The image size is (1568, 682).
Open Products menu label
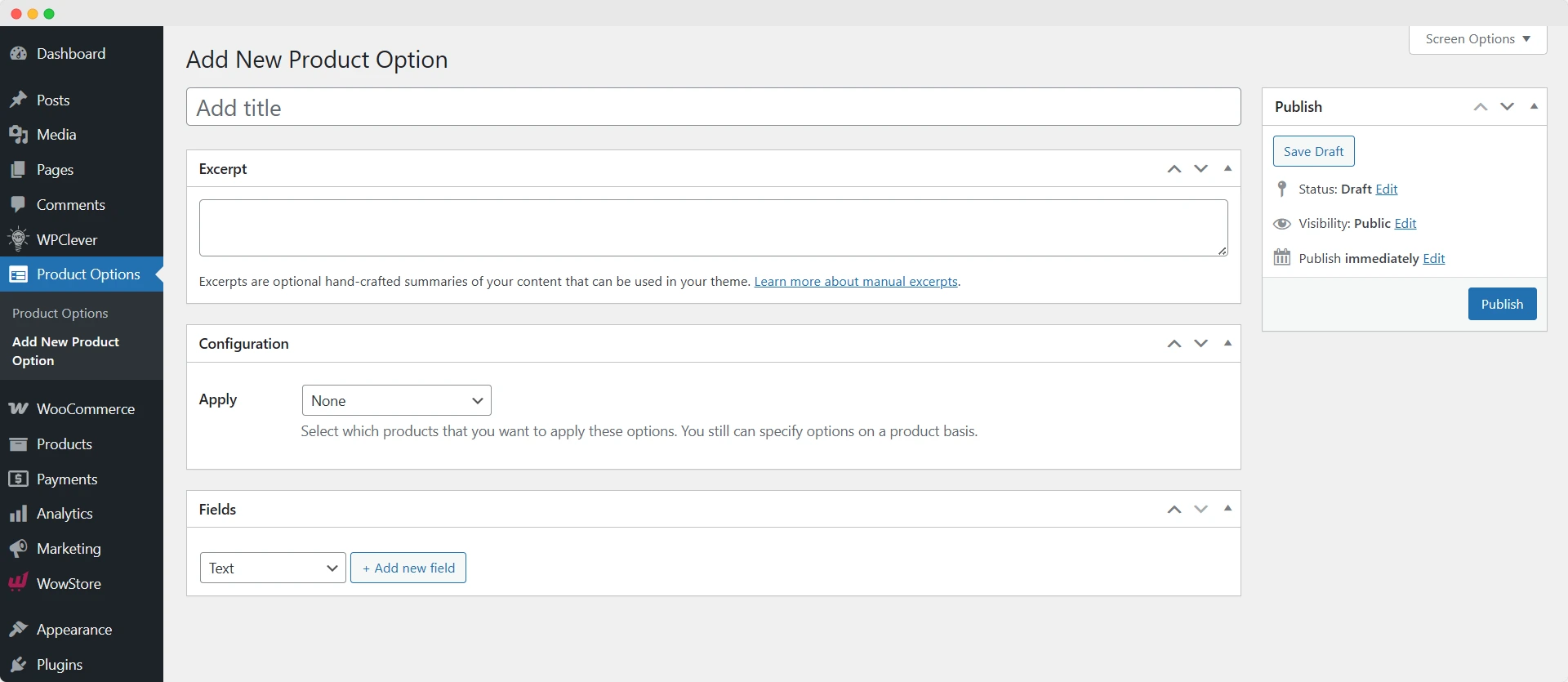65,444
